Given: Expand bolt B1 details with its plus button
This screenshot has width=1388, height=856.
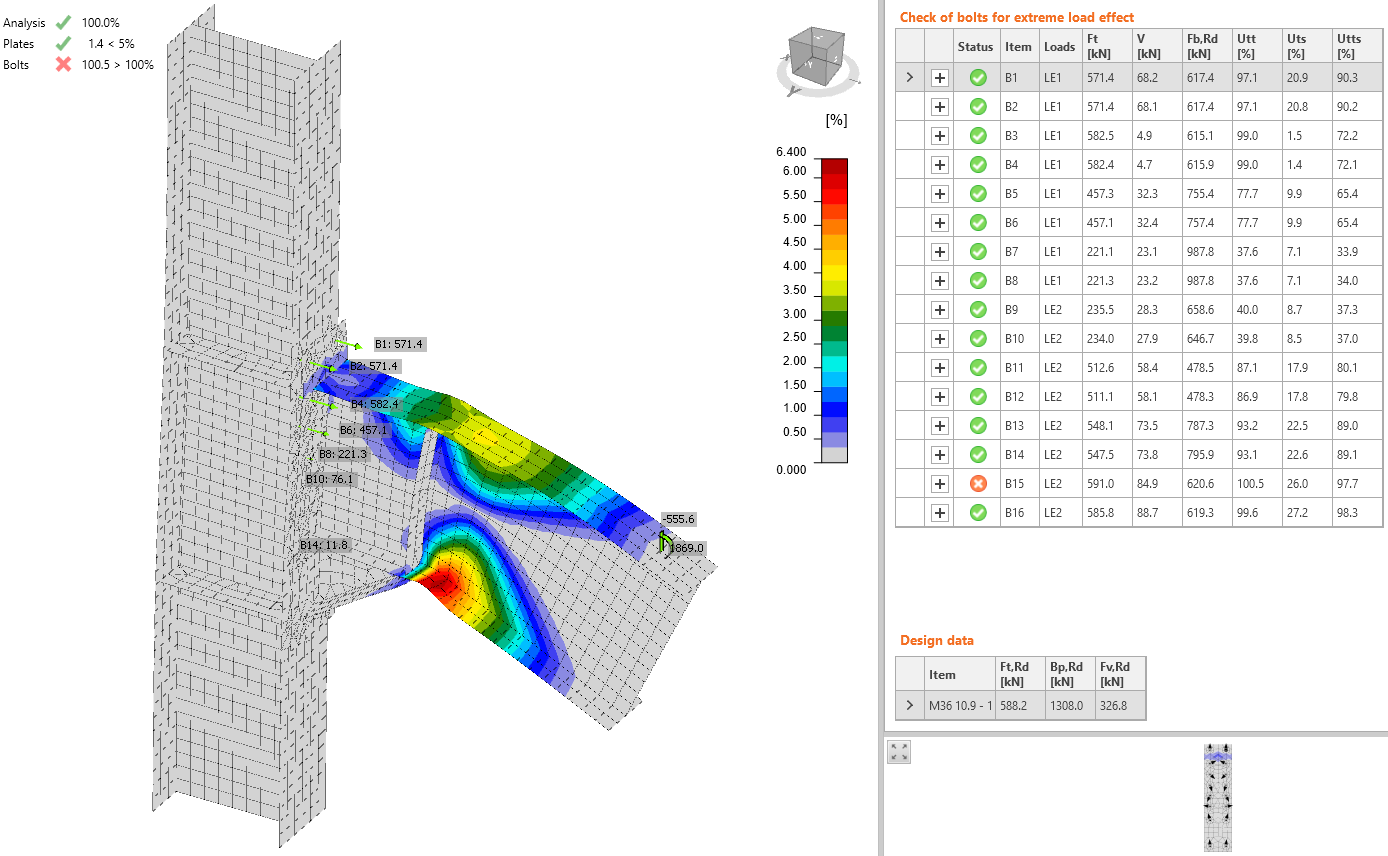Looking at the screenshot, I should [940, 77].
